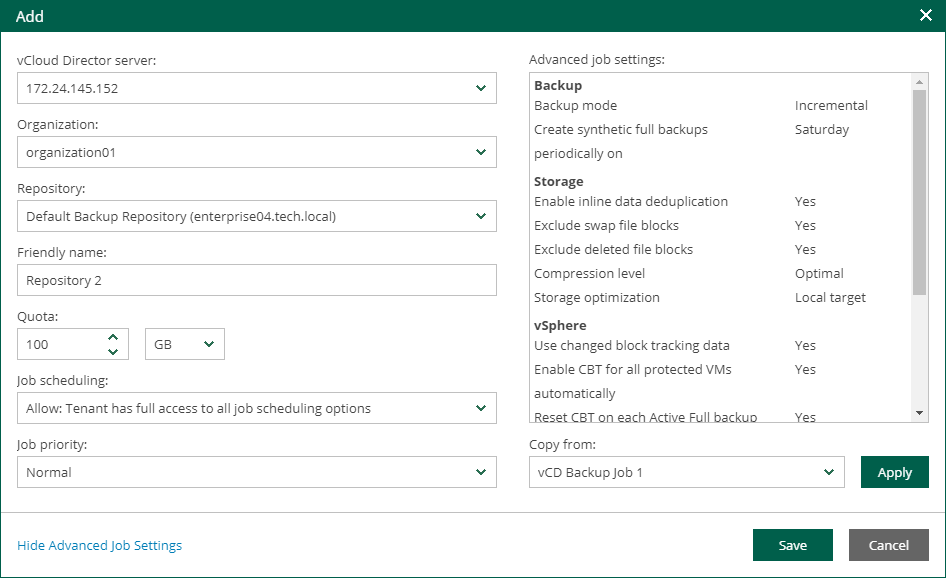Click Hide Advanced Job Settings link
This screenshot has height=578, width=946.
pos(100,545)
